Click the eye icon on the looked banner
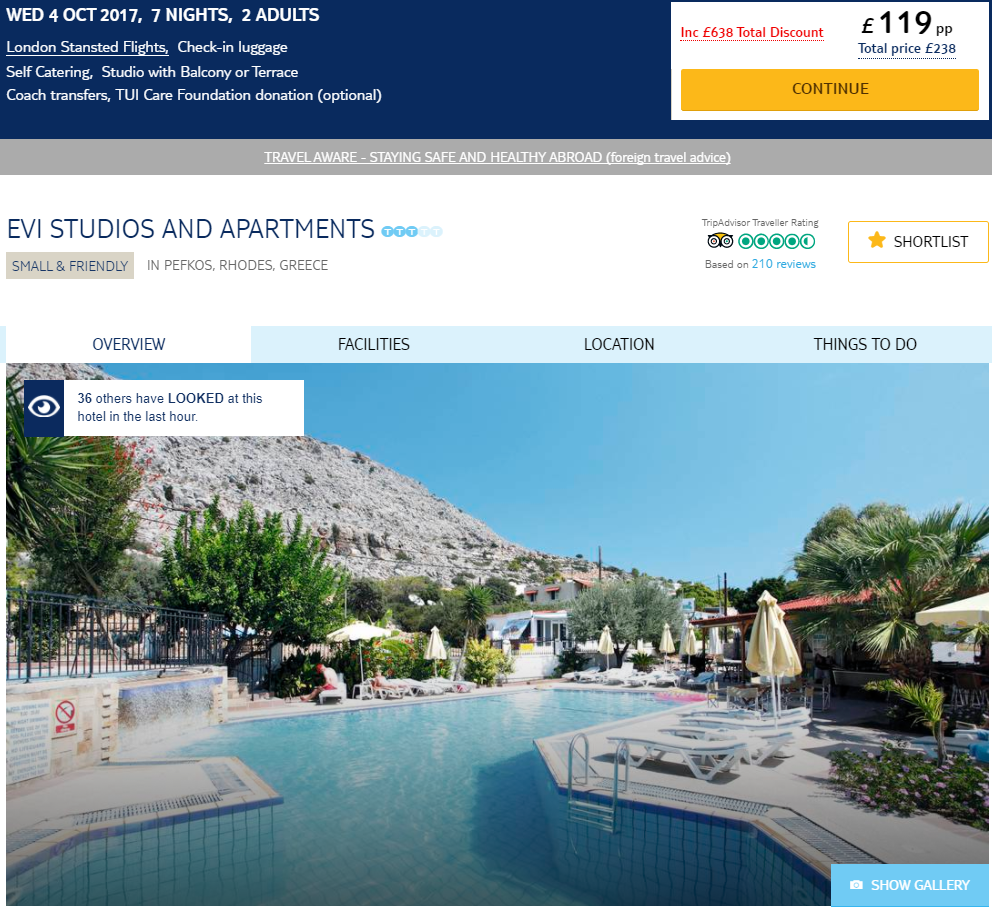 tap(44, 407)
